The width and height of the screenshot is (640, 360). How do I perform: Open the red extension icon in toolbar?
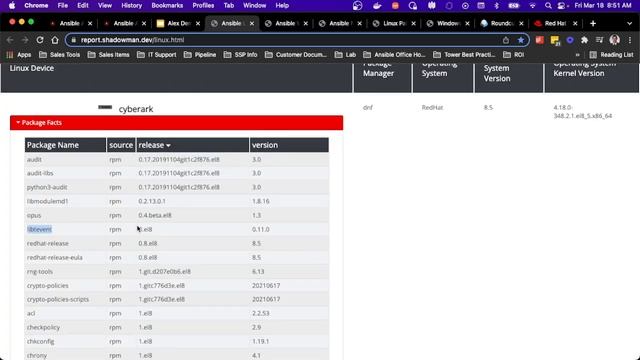[x=540, y=40]
